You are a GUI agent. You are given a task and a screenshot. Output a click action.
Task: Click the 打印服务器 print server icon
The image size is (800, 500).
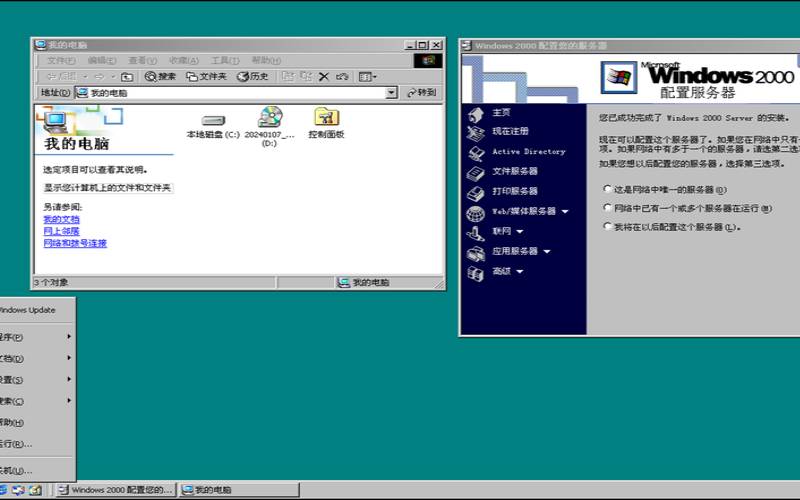[x=476, y=193]
